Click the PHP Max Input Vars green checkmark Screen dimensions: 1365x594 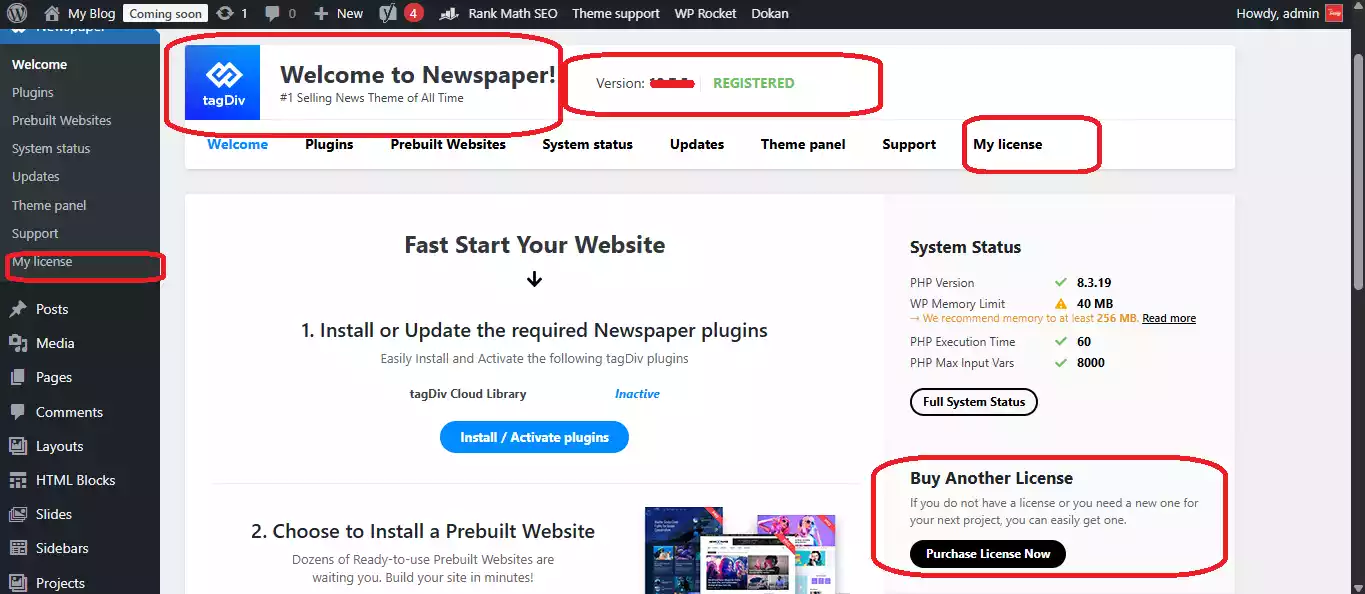click(1061, 362)
